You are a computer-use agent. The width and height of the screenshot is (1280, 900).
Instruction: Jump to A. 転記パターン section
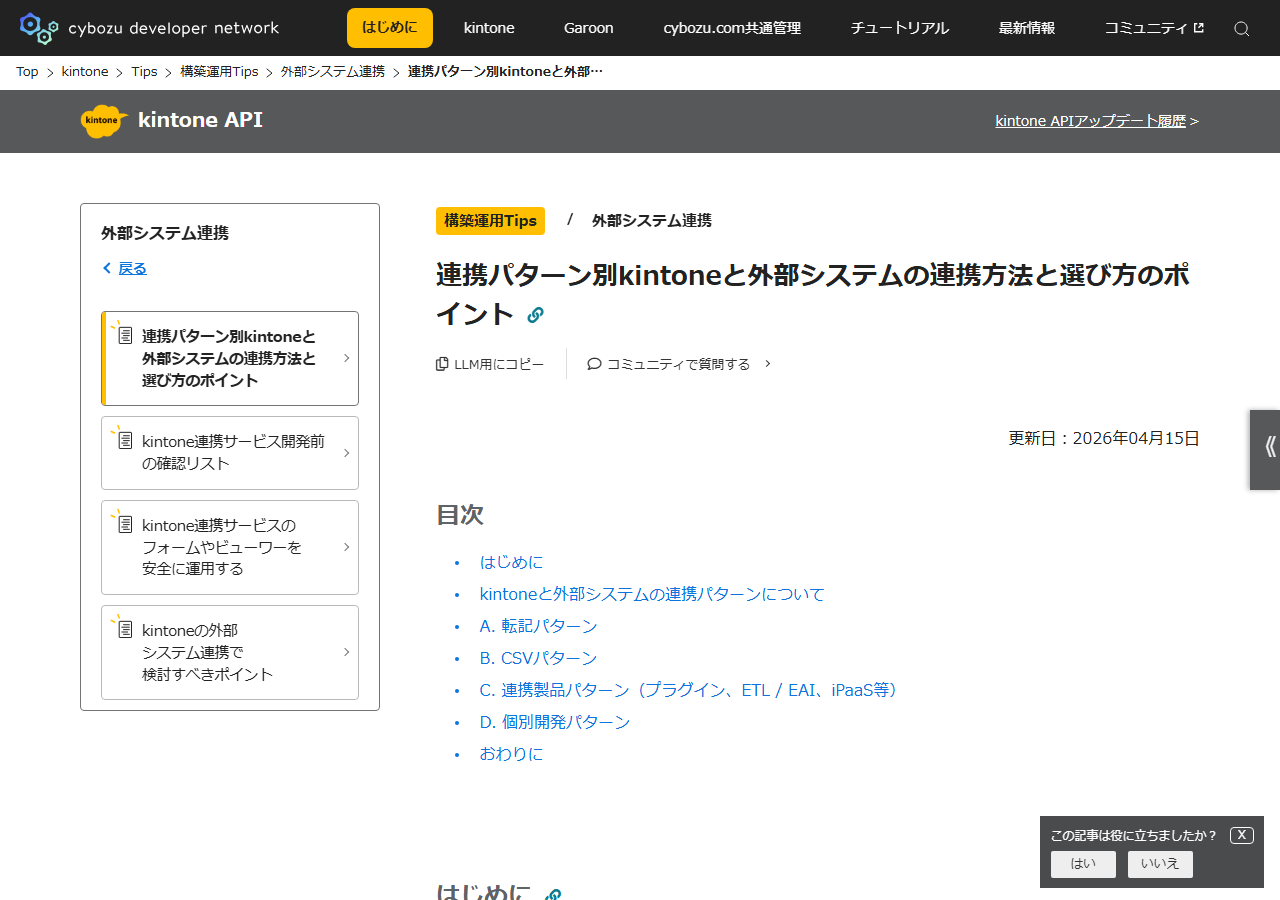(x=538, y=626)
